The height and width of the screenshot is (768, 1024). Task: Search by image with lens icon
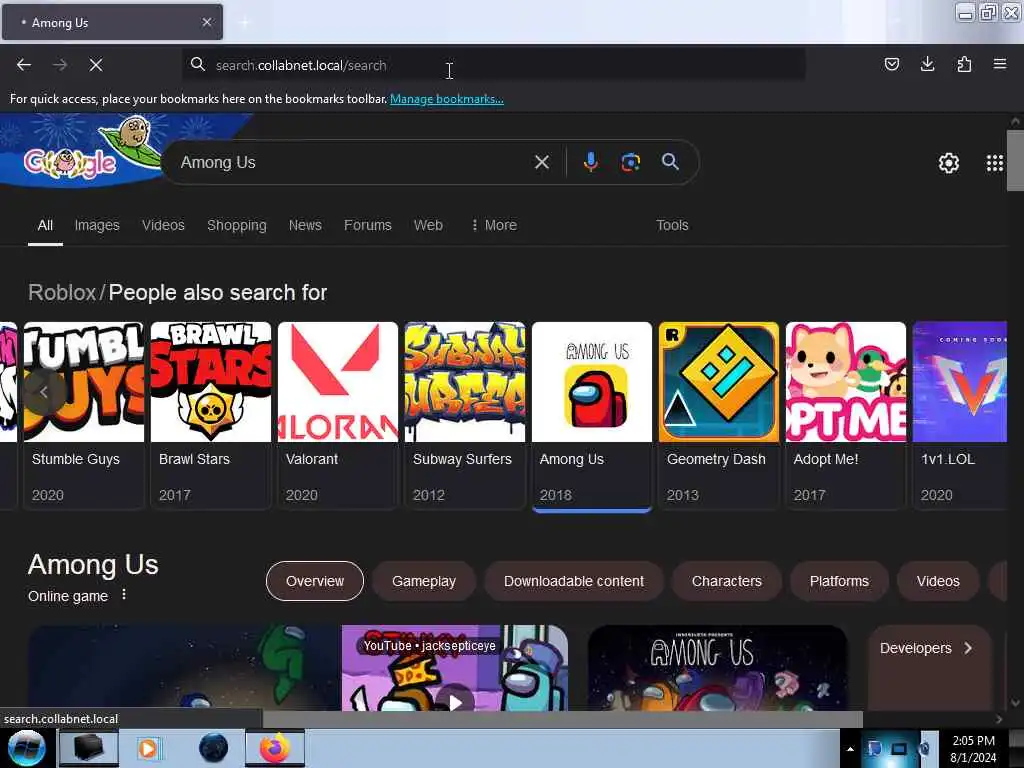630,162
